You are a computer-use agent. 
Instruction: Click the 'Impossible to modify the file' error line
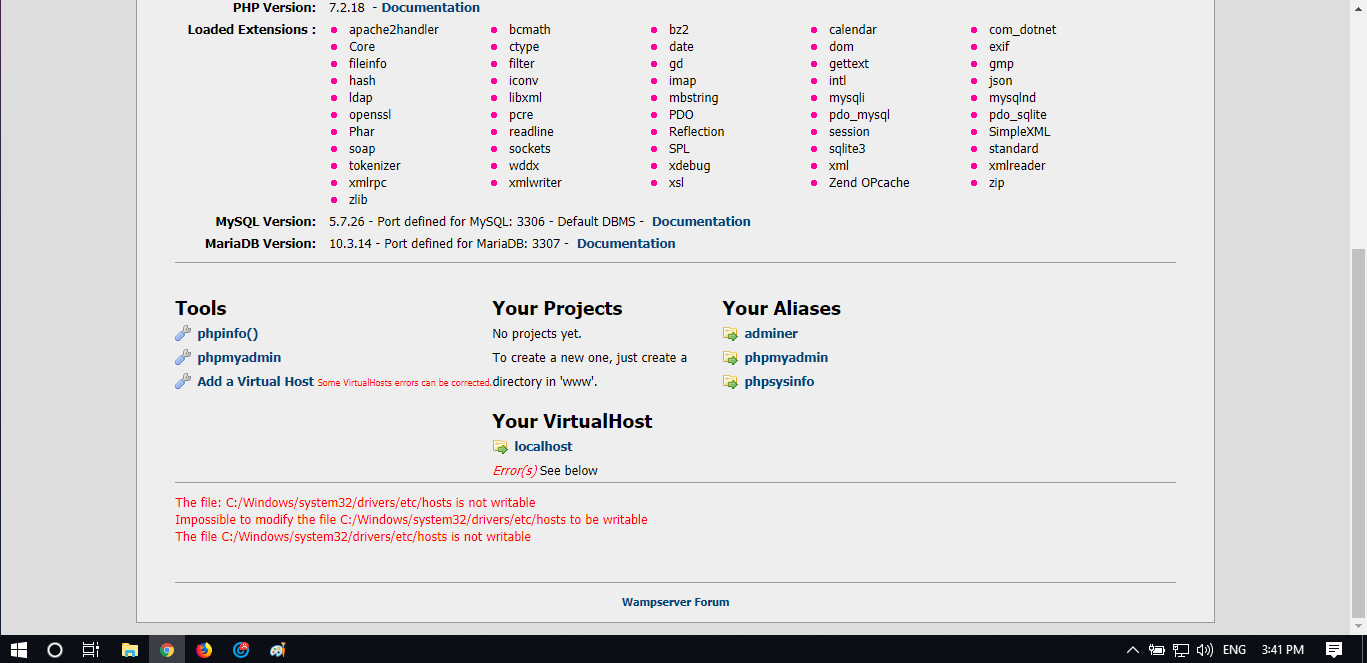411,520
